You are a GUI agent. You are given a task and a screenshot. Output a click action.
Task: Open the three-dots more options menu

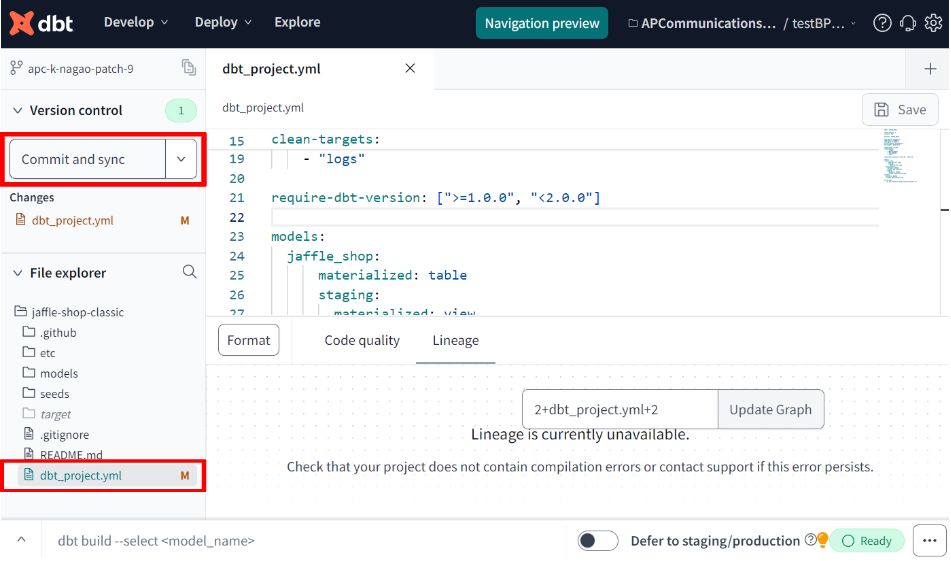[929, 540]
